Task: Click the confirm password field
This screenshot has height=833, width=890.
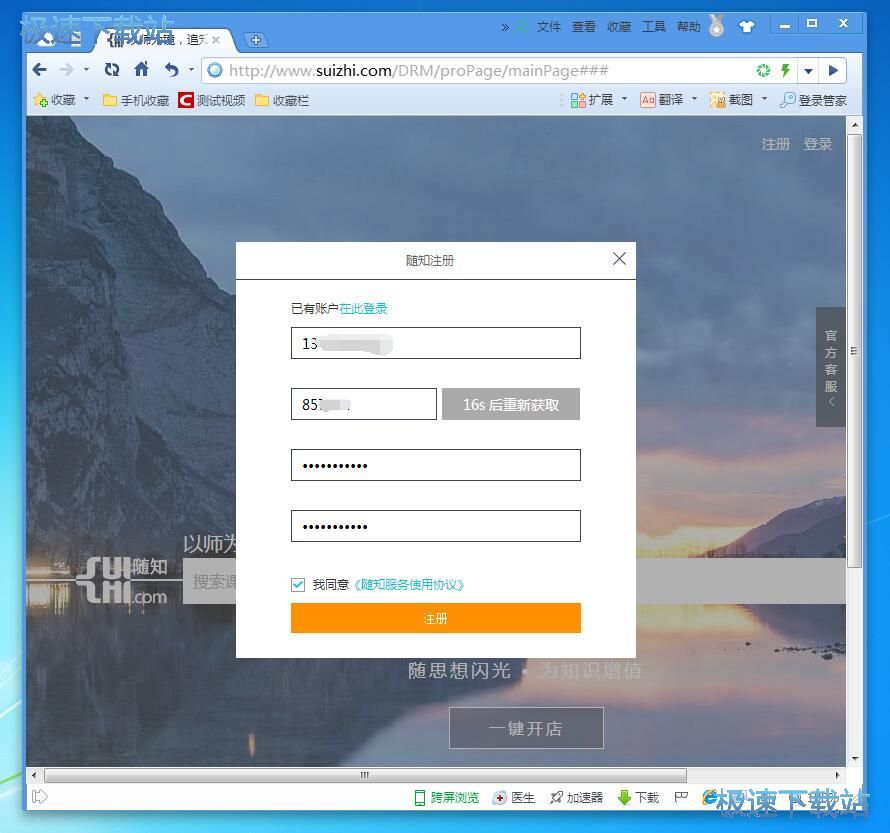Action: 435,525
